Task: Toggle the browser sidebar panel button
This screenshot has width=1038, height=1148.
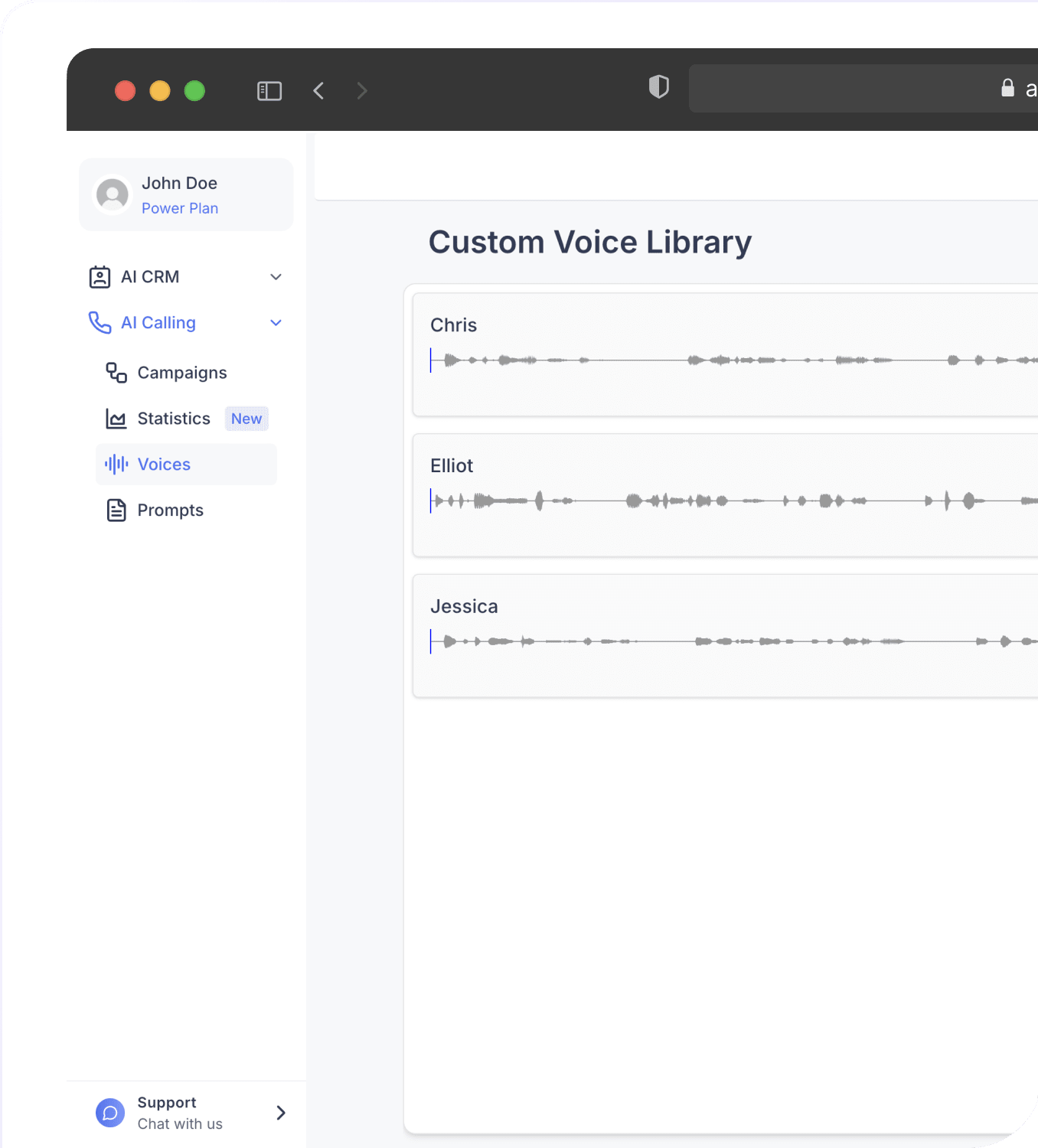Action: [x=269, y=91]
